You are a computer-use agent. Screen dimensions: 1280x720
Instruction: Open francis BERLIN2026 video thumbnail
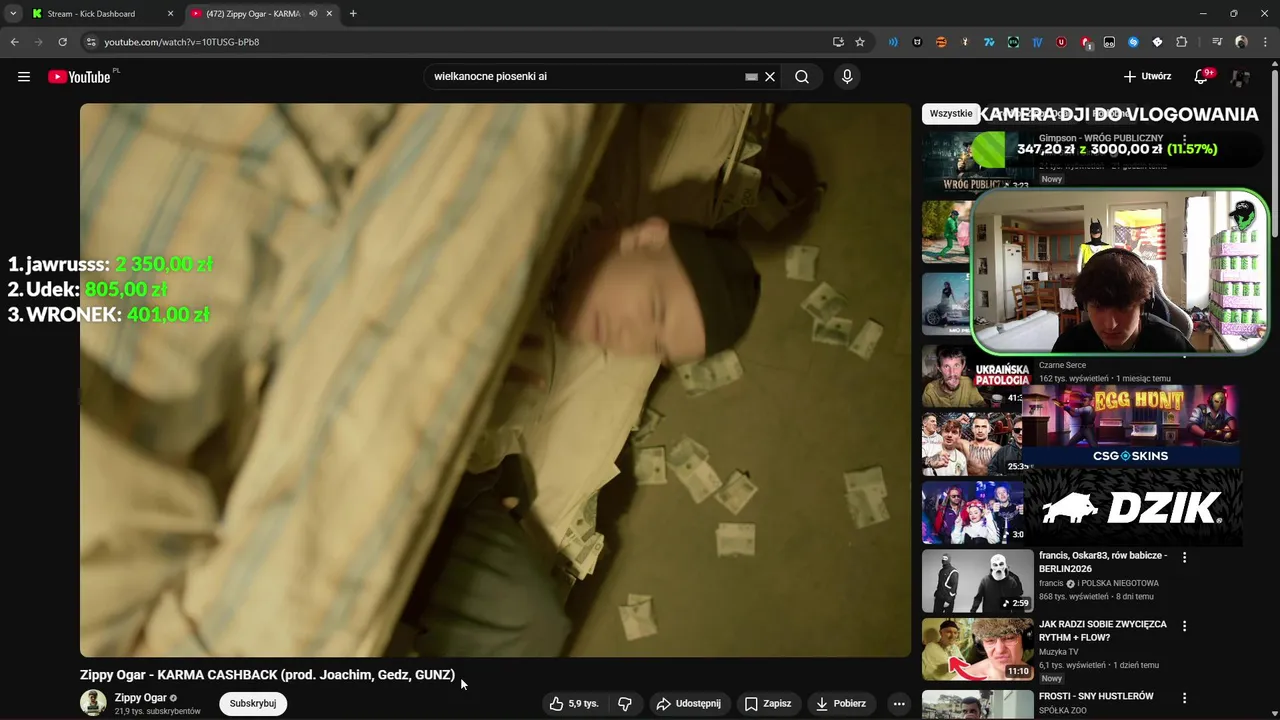click(x=977, y=581)
